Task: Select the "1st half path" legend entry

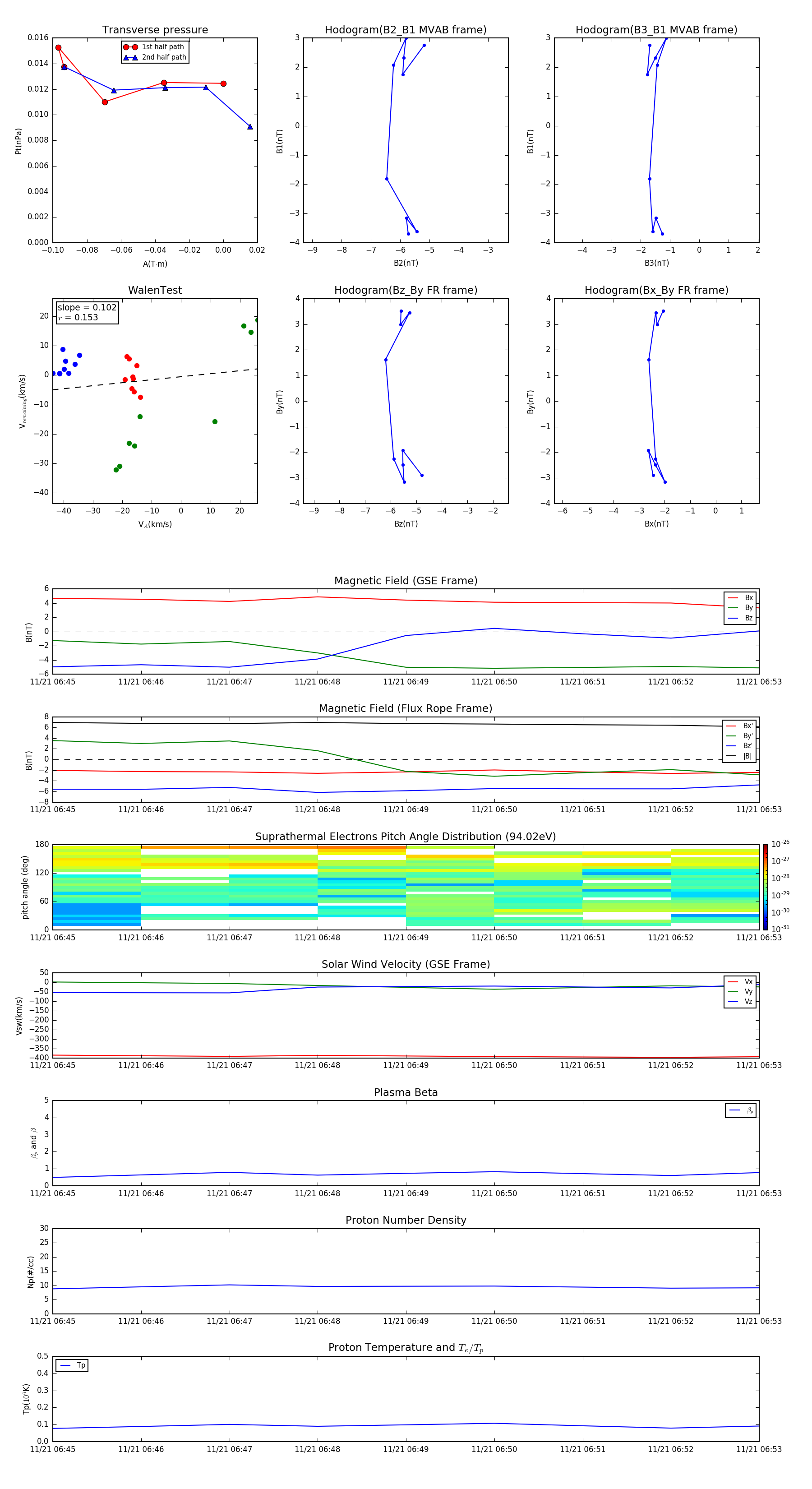Action: coord(154,47)
